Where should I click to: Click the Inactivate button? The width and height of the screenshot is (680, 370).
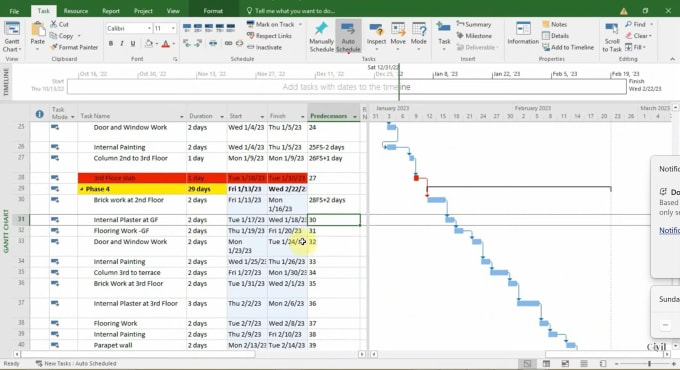(x=265, y=47)
